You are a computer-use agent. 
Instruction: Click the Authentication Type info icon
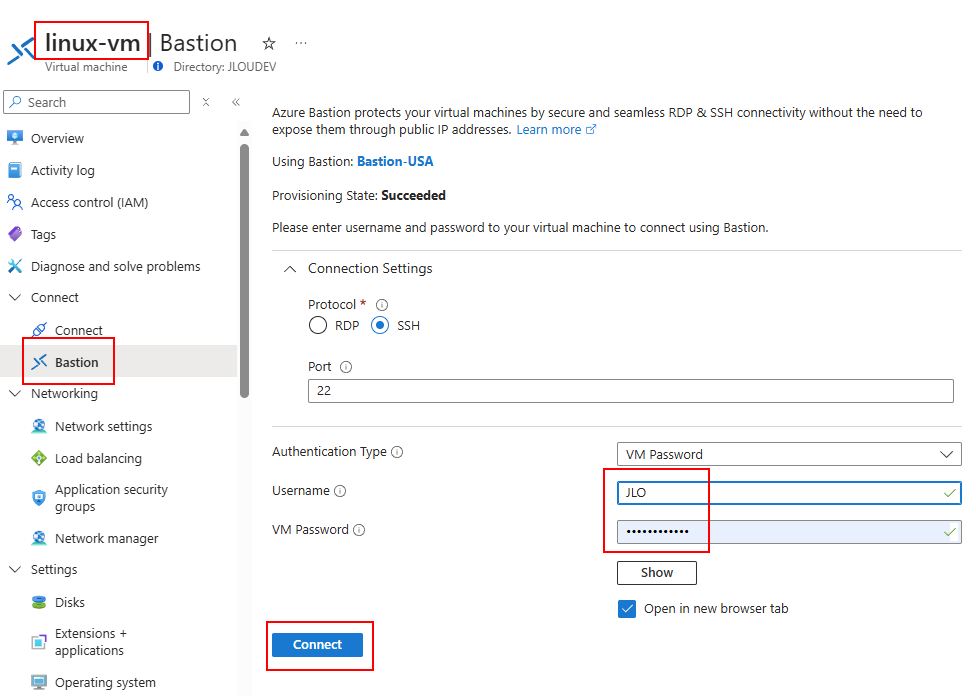click(397, 452)
